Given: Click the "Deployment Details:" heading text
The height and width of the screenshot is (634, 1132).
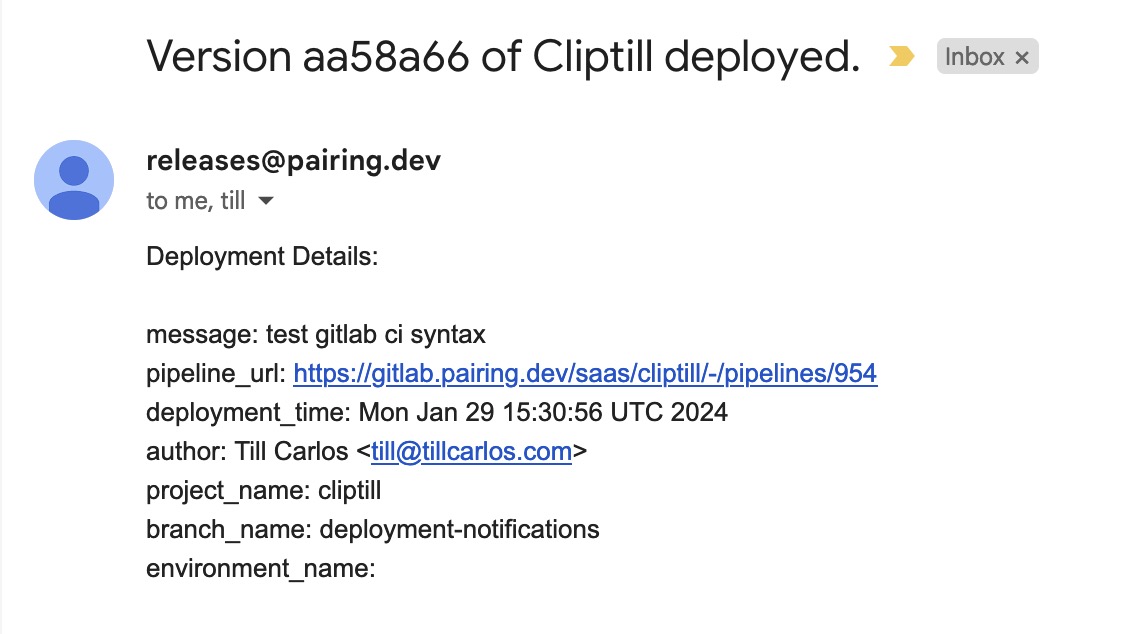Looking at the screenshot, I should tap(262, 257).
